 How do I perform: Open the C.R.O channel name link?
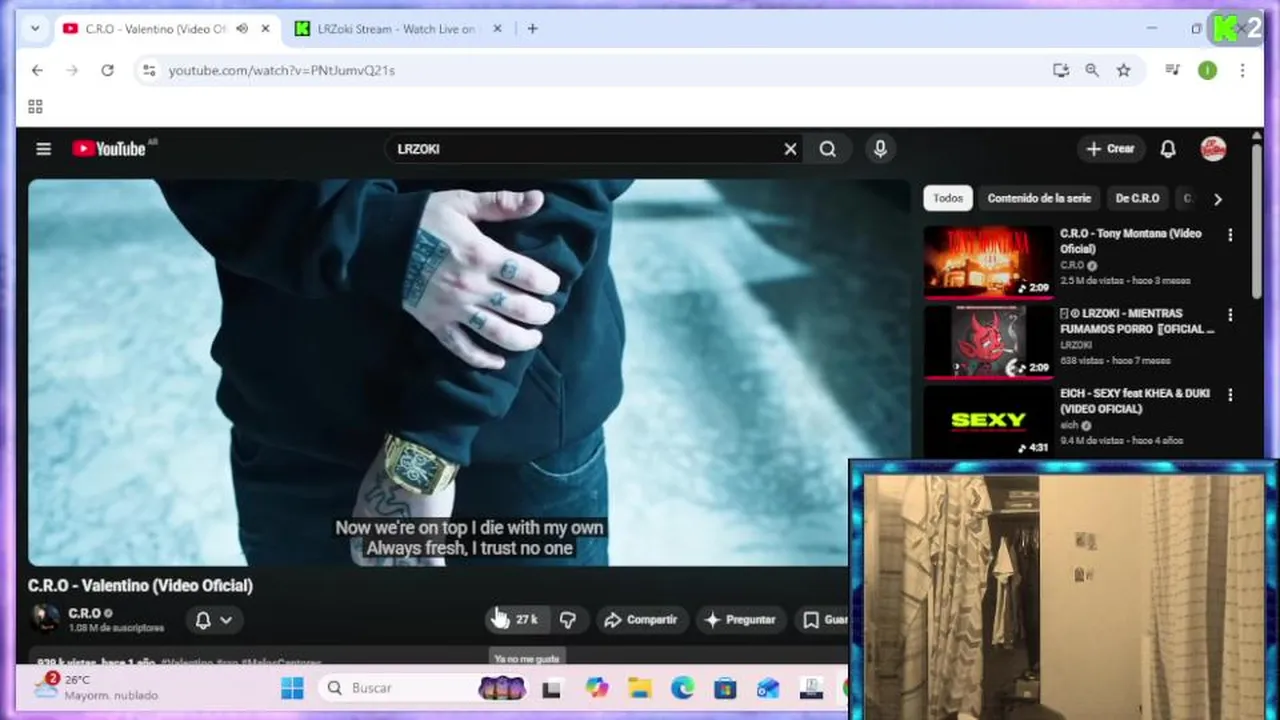pyautogui.click(x=84, y=613)
